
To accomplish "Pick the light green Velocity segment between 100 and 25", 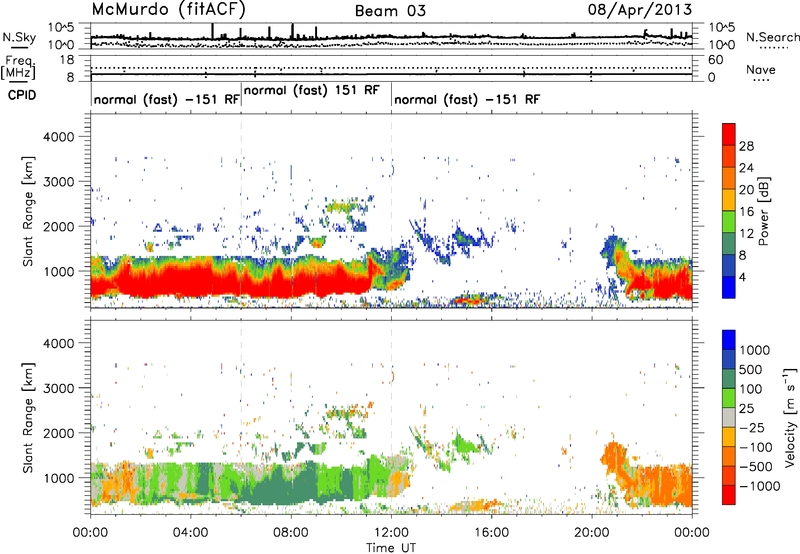I will click(x=729, y=398).
